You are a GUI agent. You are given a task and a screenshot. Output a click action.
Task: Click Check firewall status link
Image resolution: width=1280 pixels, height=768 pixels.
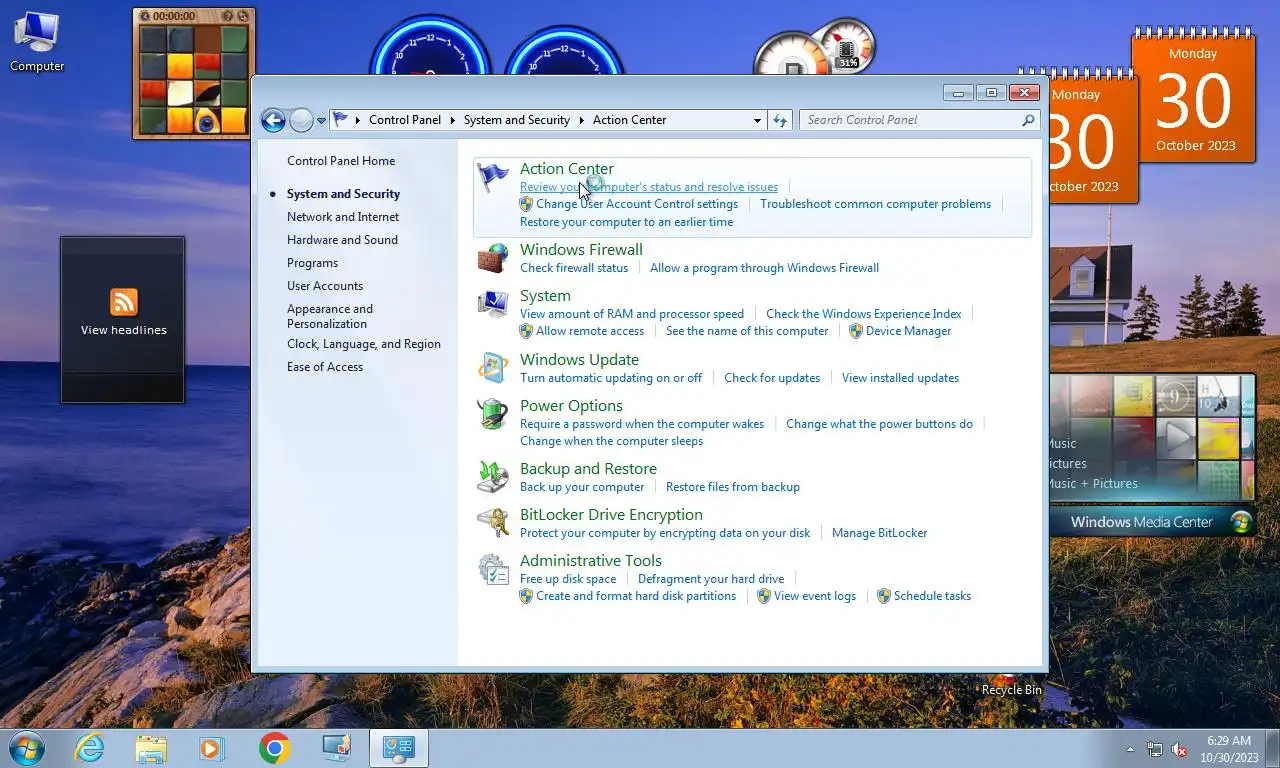(574, 268)
